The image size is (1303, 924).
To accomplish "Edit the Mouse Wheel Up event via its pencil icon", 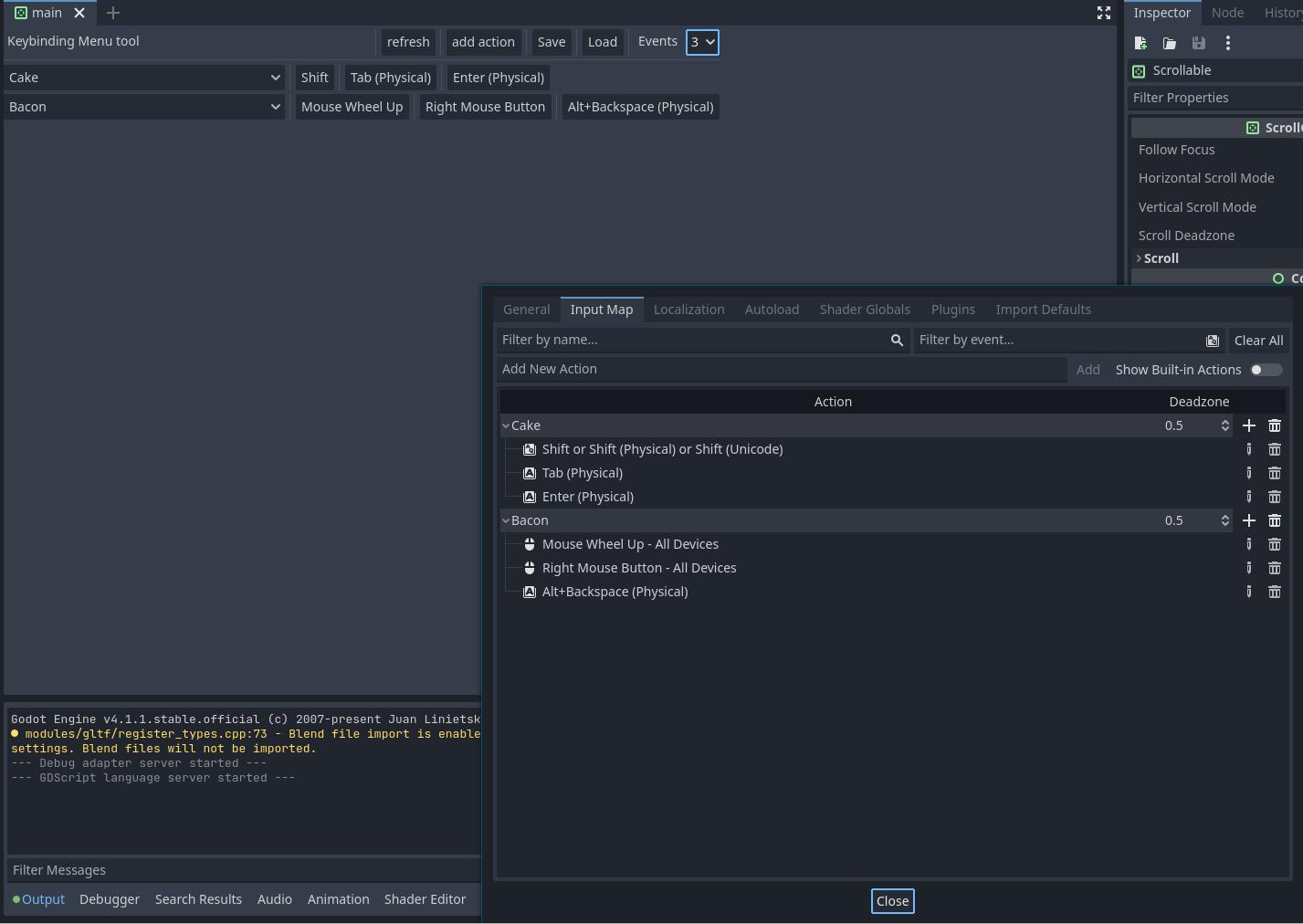I will tap(1249, 543).
